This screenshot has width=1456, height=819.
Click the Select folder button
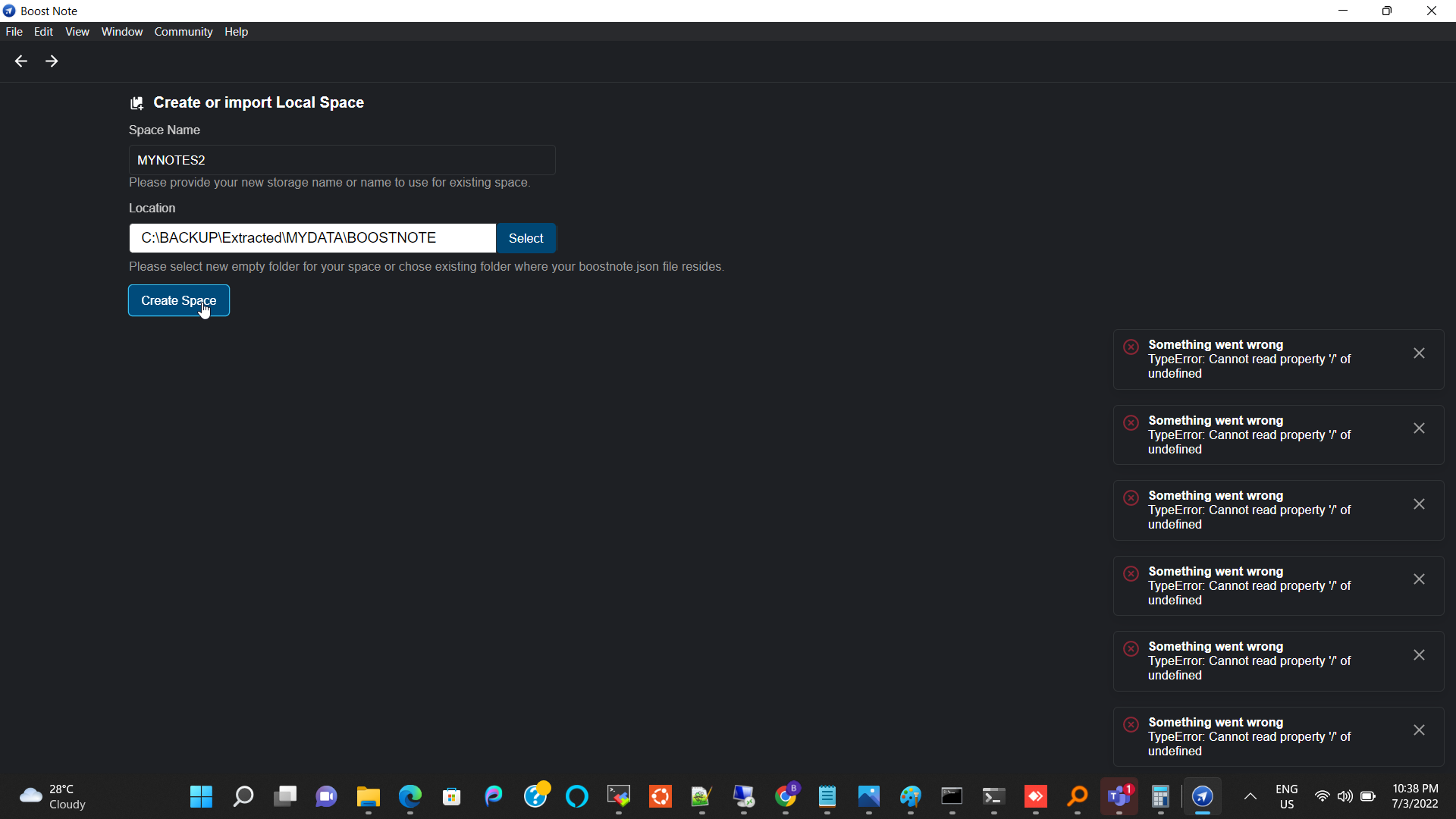pos(526,238)
